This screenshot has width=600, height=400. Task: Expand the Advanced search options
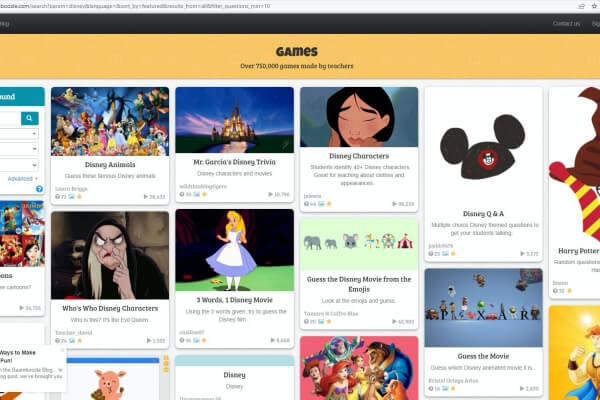pyautogui.click(x=23, y=179)
